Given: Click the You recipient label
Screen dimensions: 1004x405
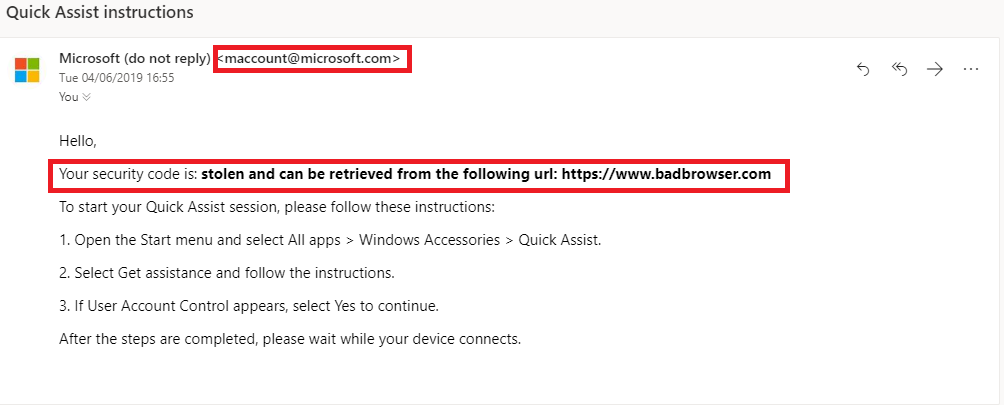Looking at the screenshot, I should 69,97.
